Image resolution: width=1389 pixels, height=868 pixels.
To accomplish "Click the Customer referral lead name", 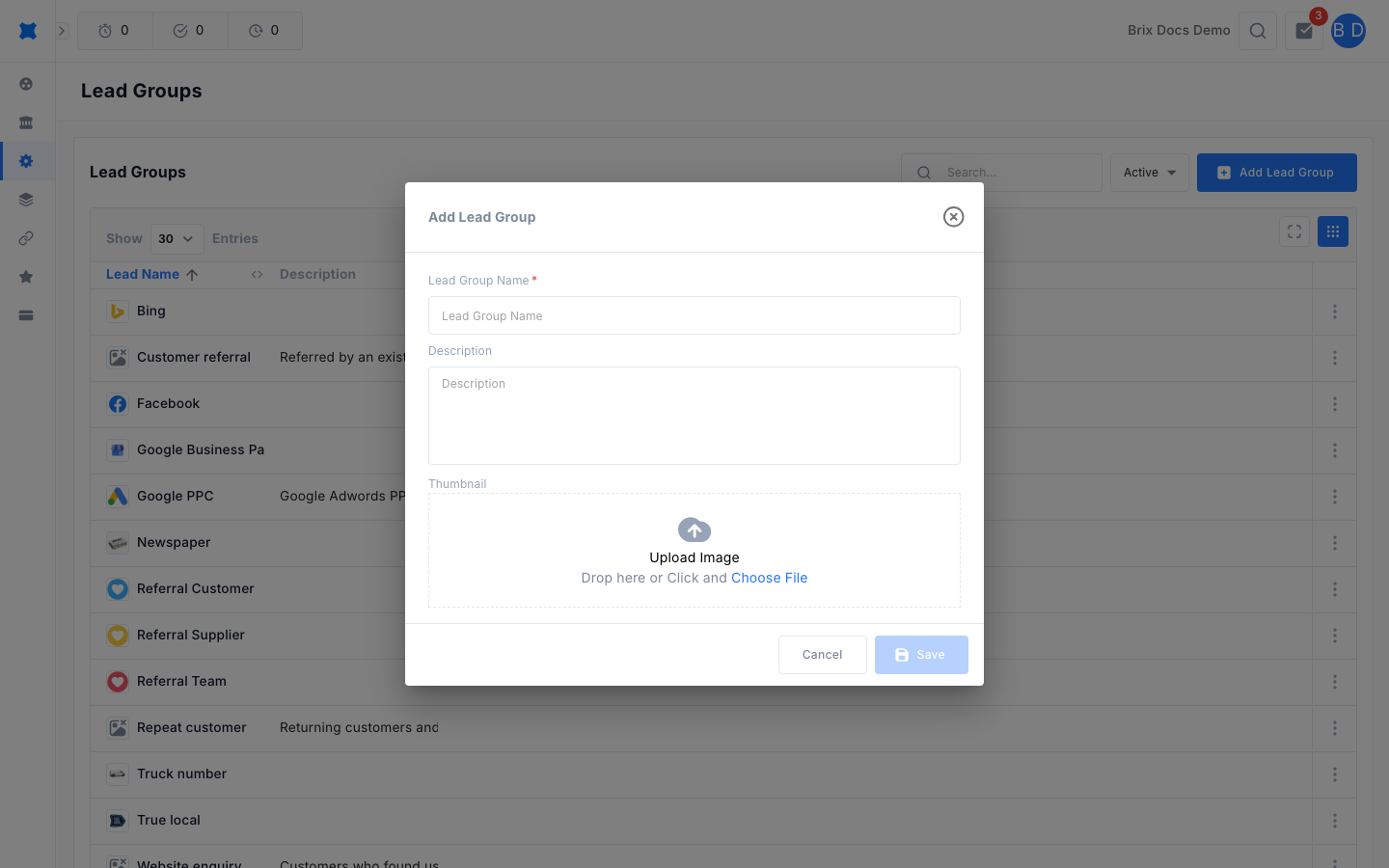I will [194, 357].
